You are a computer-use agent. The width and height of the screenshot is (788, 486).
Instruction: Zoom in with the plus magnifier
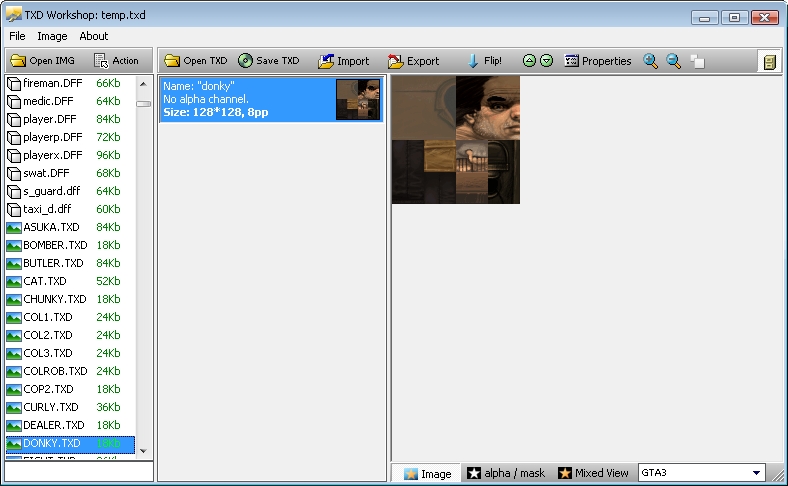point(650,61)
